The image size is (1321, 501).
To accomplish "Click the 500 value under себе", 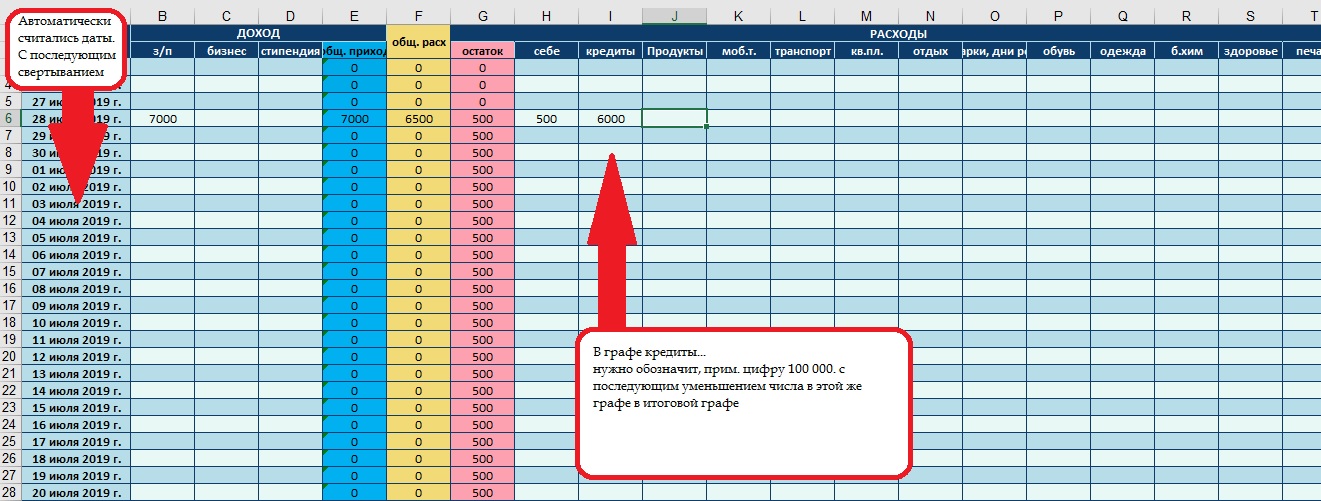I will [546, 119].
